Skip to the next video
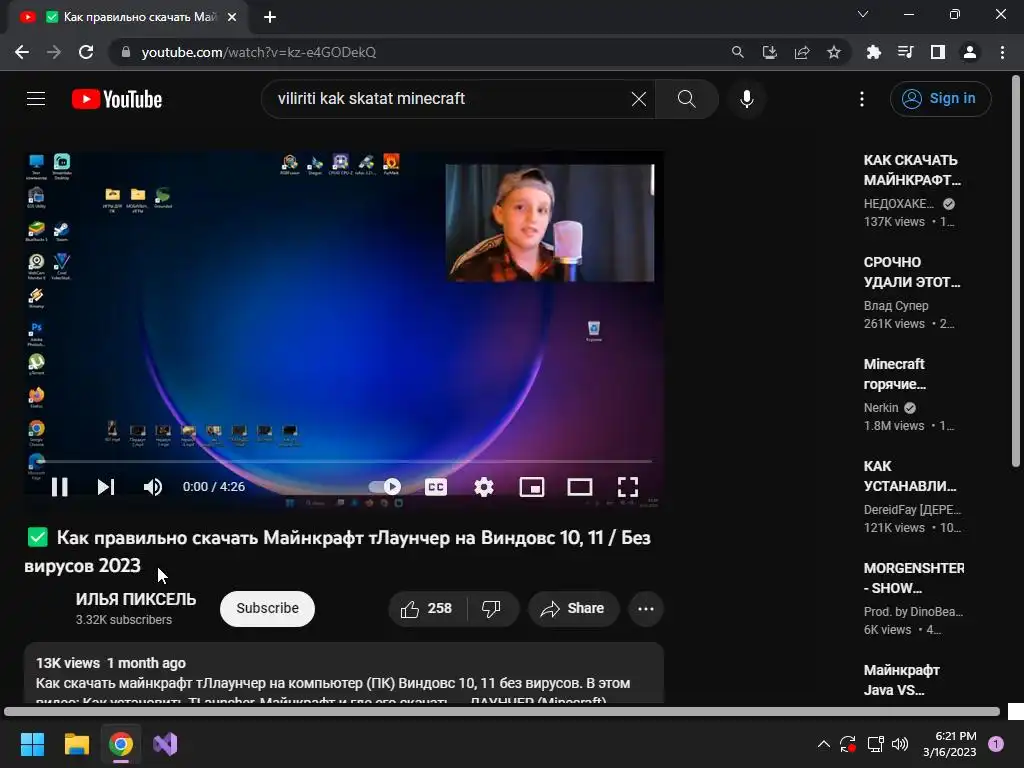 click(x=106, y=487)
